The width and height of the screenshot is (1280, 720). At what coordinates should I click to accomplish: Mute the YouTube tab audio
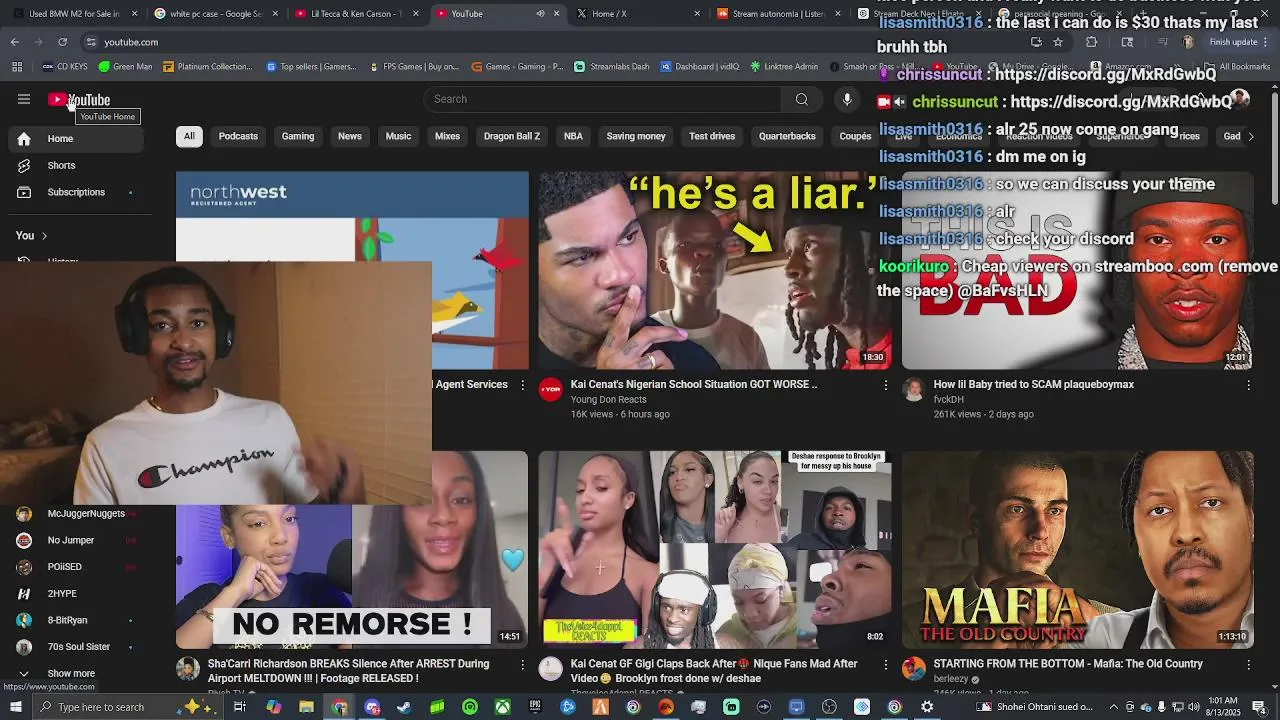pos(540,14)
